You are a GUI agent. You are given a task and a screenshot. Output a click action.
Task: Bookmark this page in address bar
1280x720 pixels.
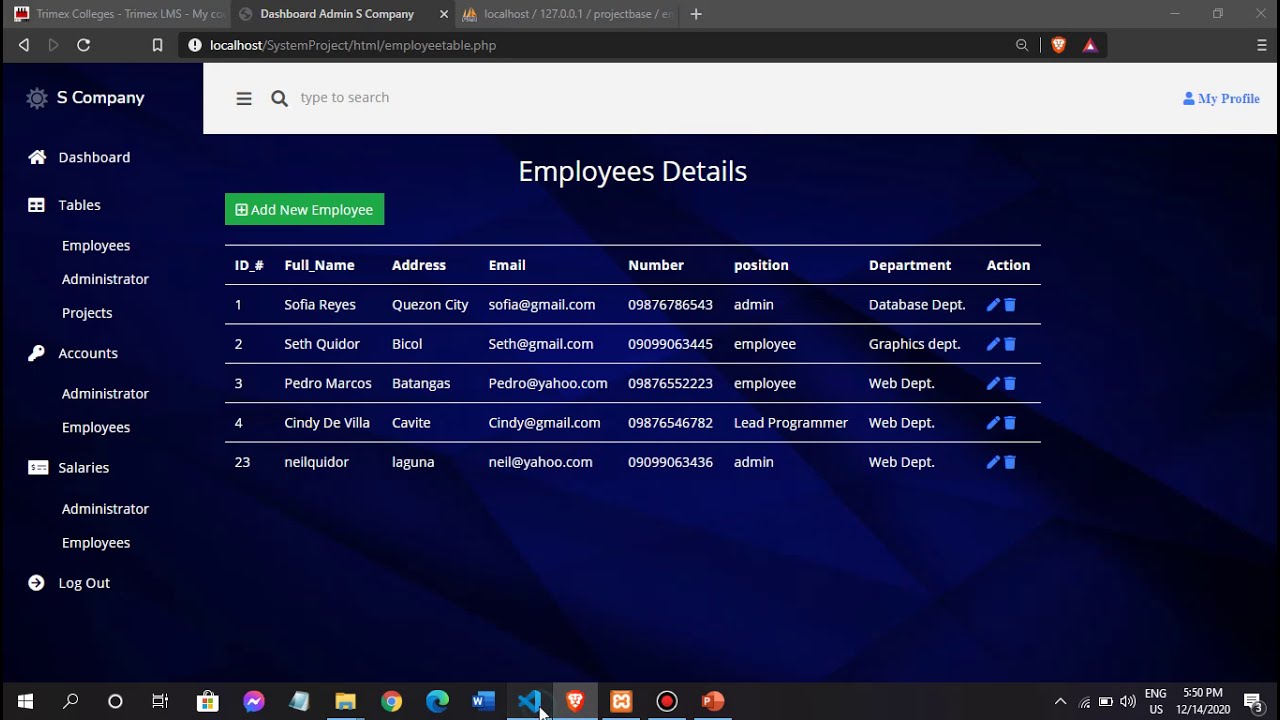point(157,45)
